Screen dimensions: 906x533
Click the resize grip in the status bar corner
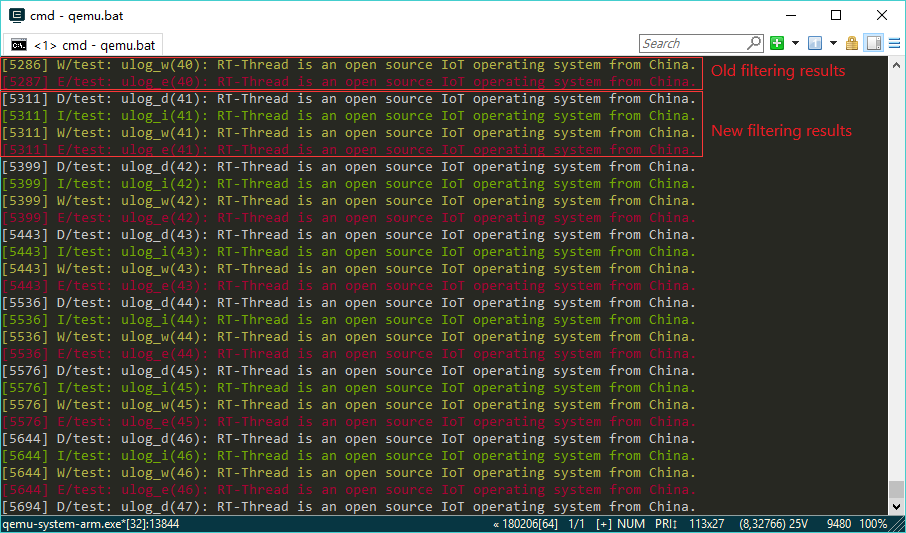(x=897, y=524)
